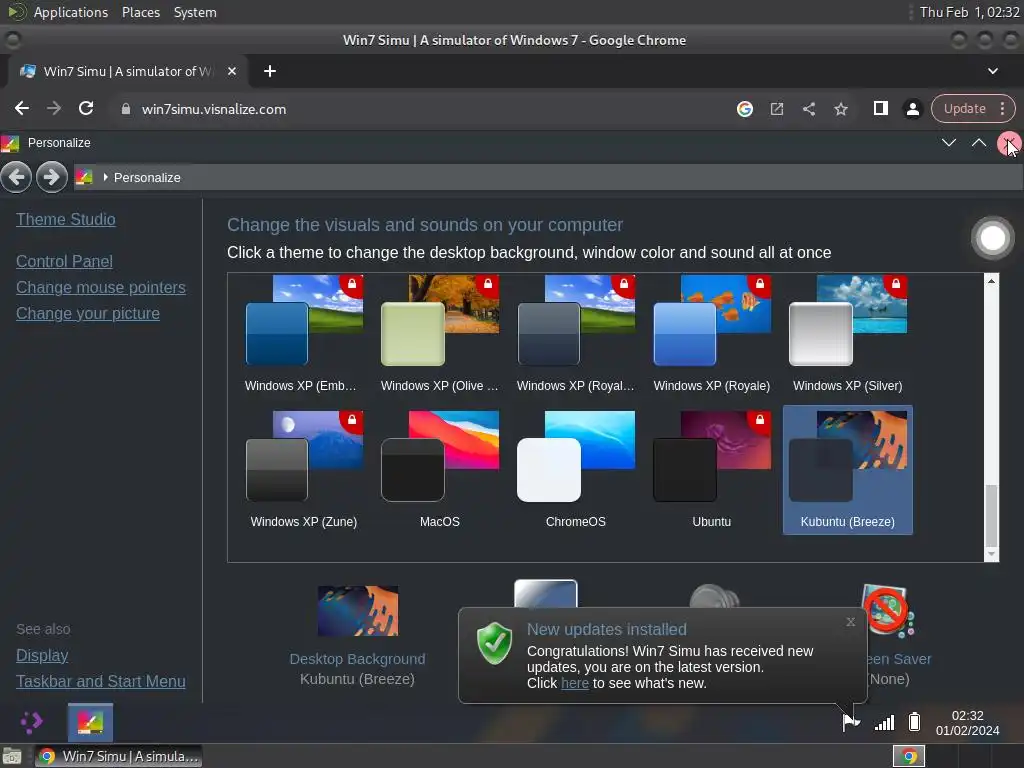Click open-in-new-window icon in address bar
Viewport: 1024px width, 768px height.
(776, 109)
